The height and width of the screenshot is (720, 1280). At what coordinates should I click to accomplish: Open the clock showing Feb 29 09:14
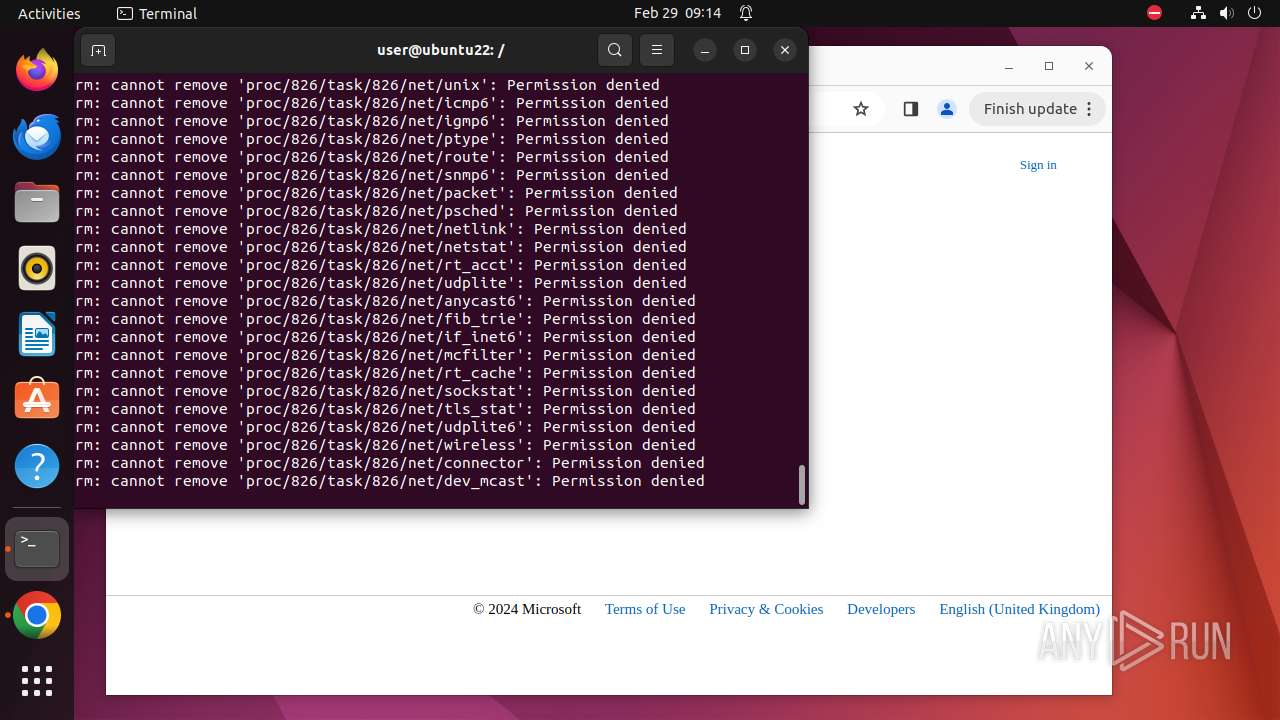[x=678, y=13]
